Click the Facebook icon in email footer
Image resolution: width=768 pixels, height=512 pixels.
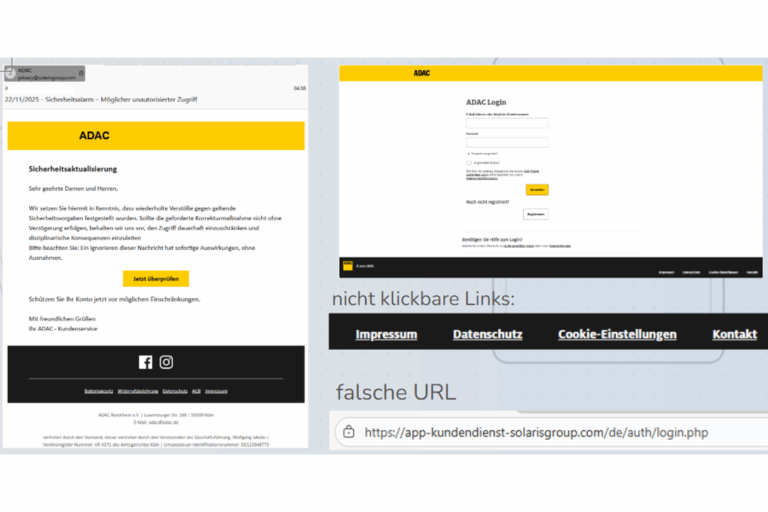click(x=145, y=362)
